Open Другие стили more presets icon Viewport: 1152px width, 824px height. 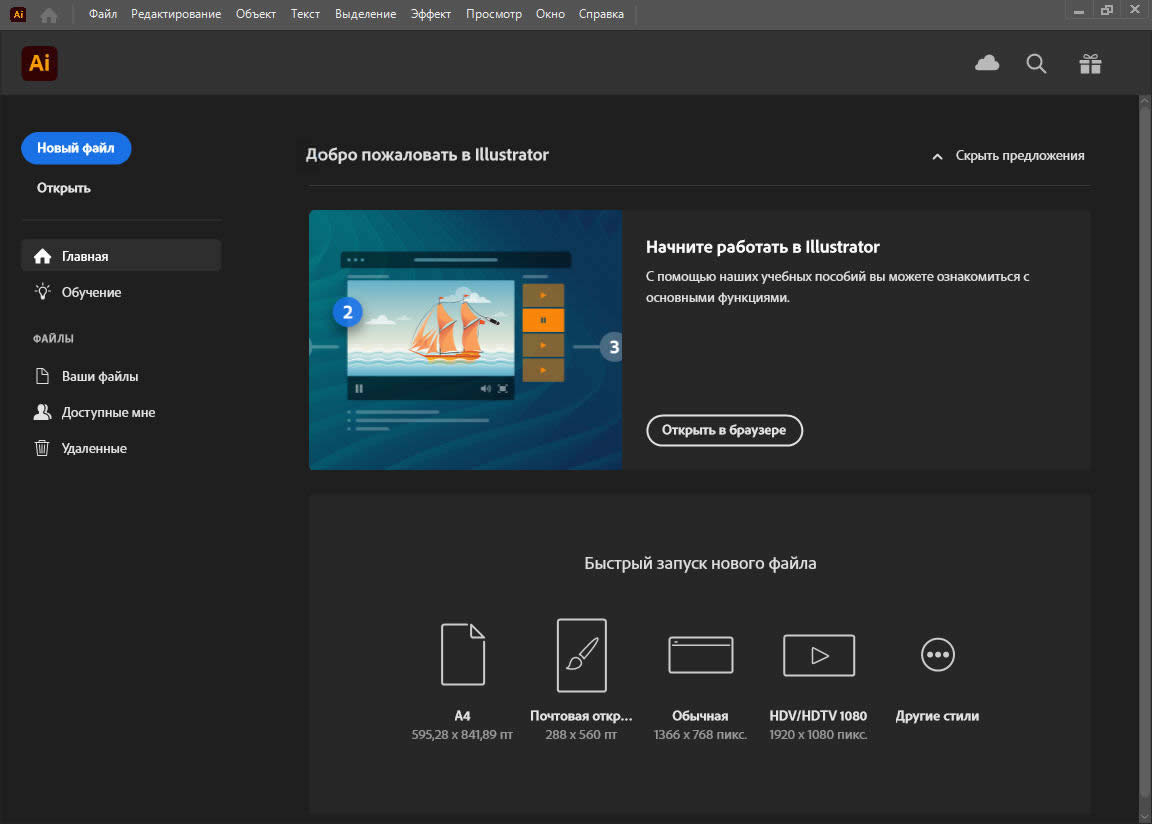tap(937, 655)
